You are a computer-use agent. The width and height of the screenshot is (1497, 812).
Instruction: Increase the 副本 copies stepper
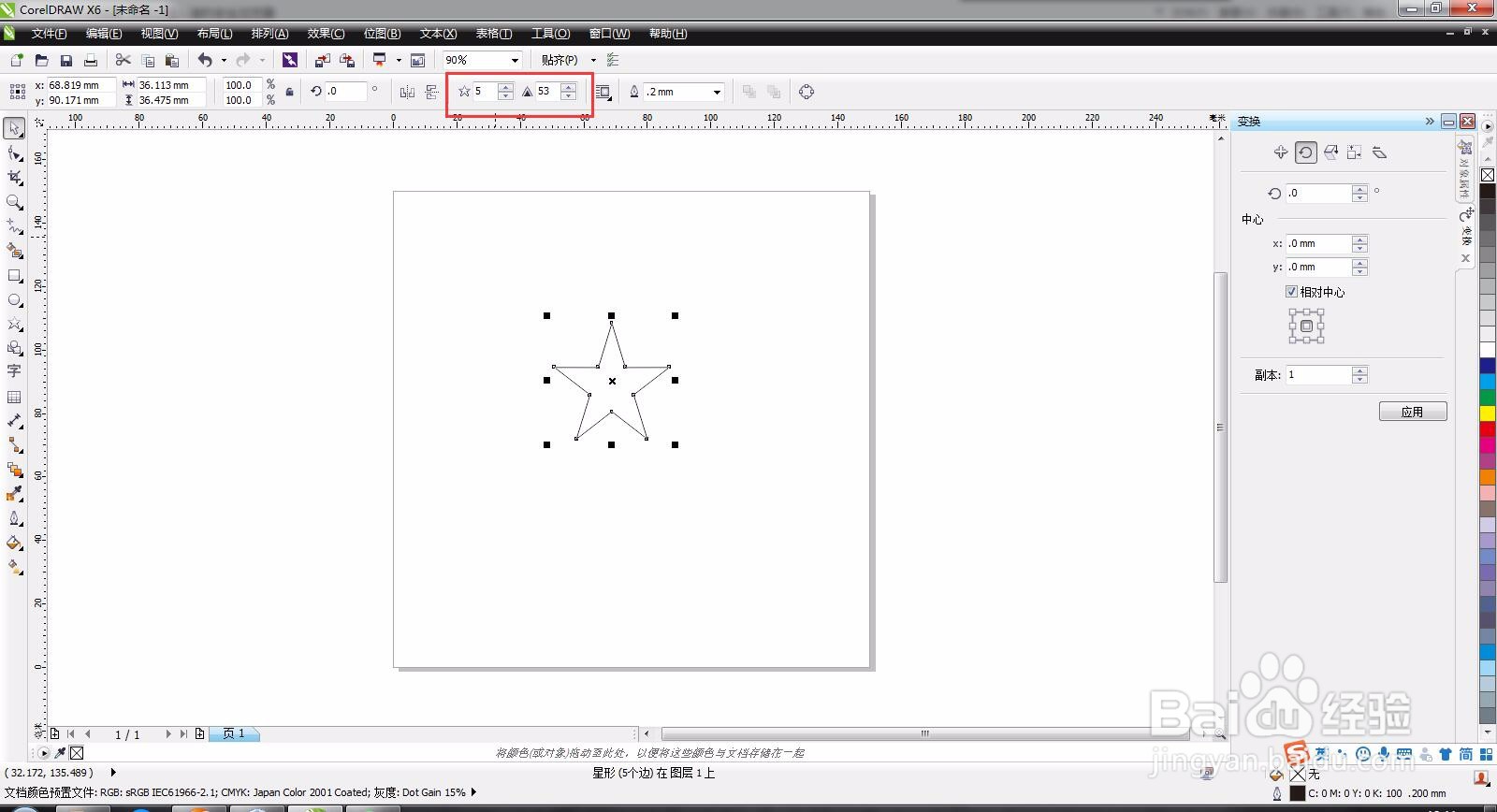[1360, 370]
